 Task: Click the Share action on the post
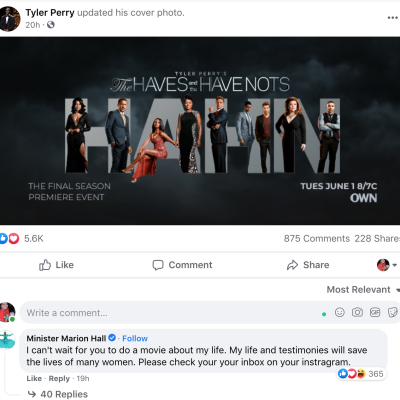pos(308,265)
